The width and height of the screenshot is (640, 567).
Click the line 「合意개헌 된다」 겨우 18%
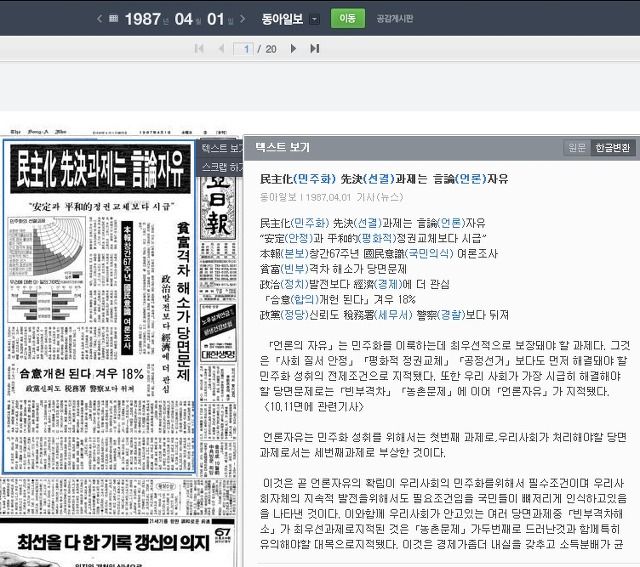pos(340,300)
